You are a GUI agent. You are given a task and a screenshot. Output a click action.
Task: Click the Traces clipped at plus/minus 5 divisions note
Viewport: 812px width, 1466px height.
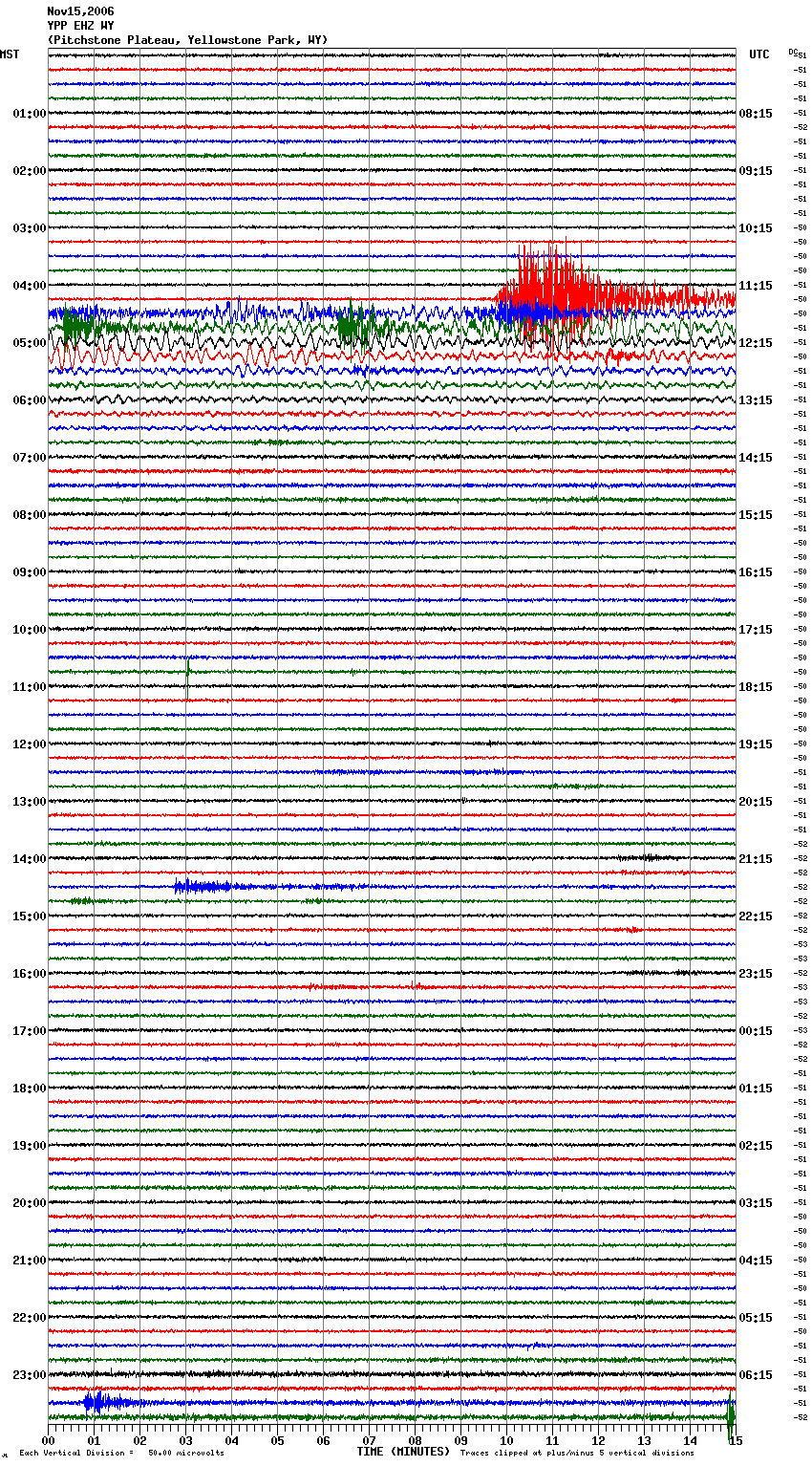coord(577,1453)
